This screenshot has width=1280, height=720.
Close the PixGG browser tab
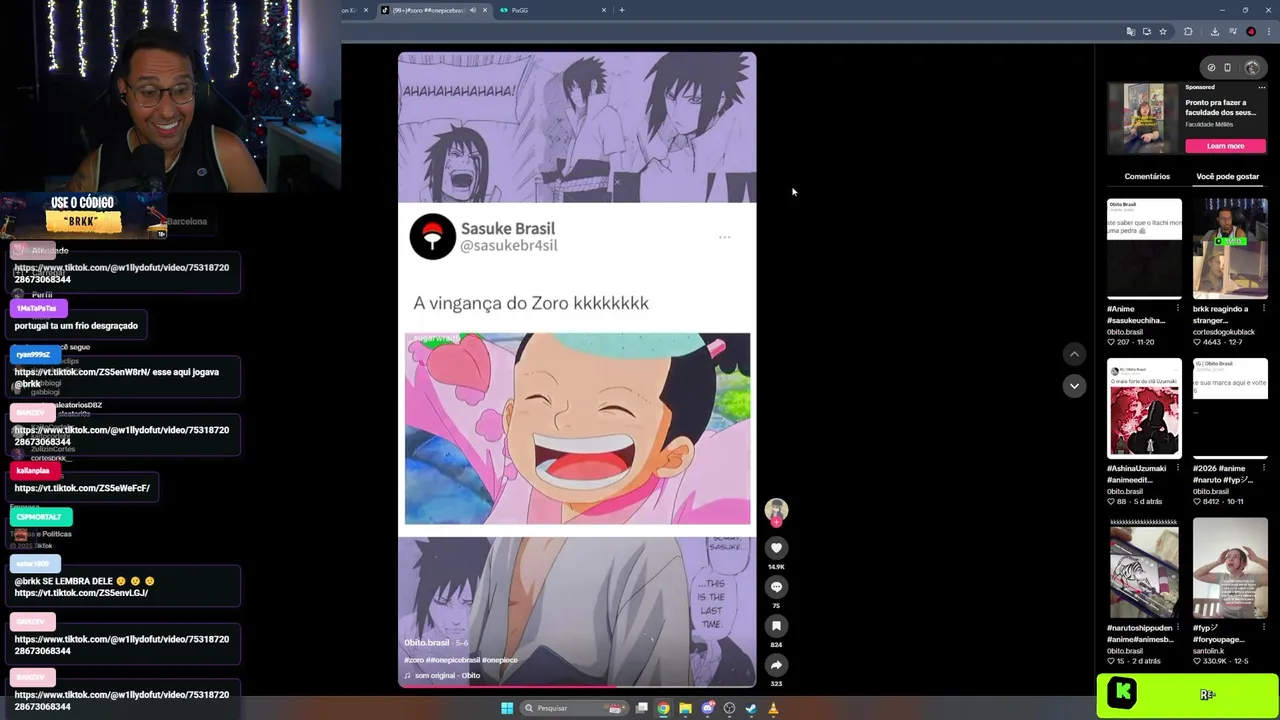point(604,10)
